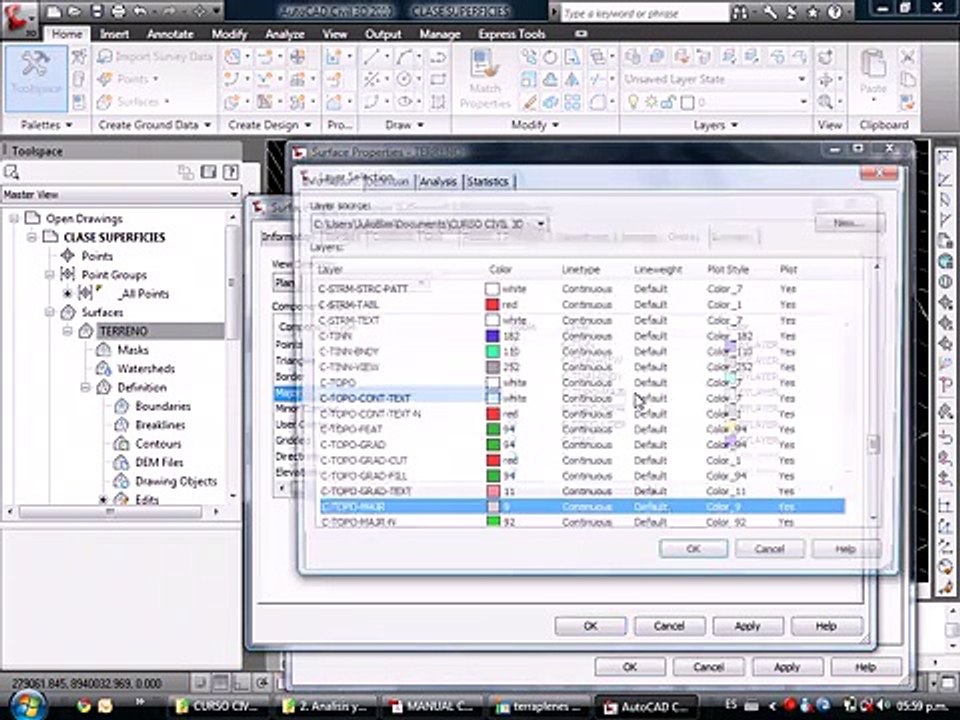The height and width of the screenshot is (720, 960).
Task: Click the layer lightbulb on/off icon
Action: [634, 102]
